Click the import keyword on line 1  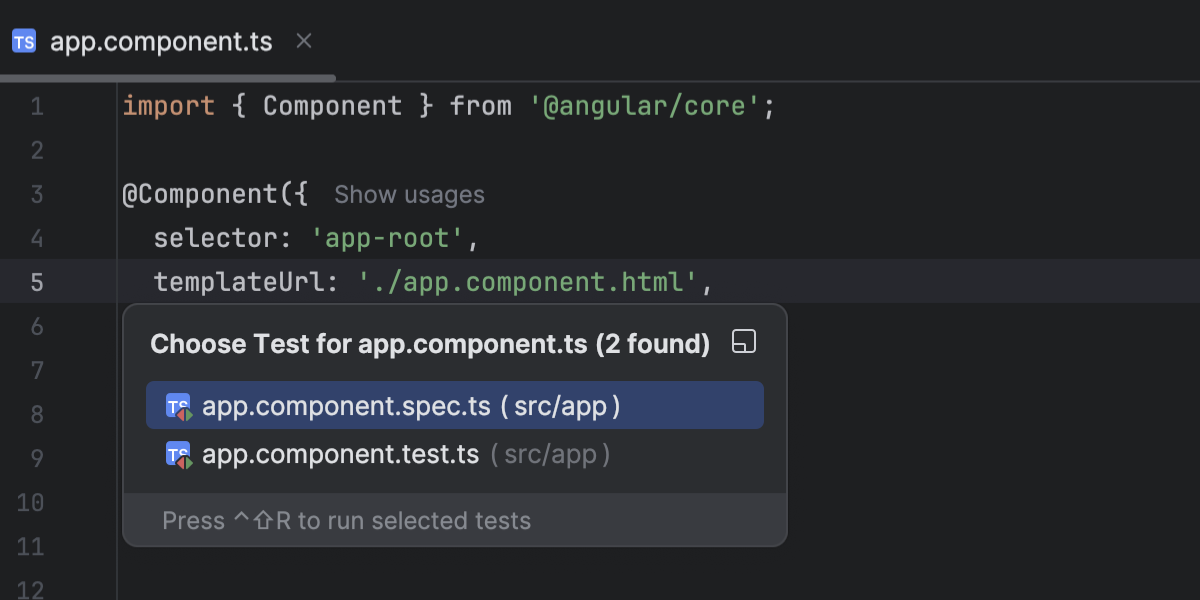click(168, 106)
